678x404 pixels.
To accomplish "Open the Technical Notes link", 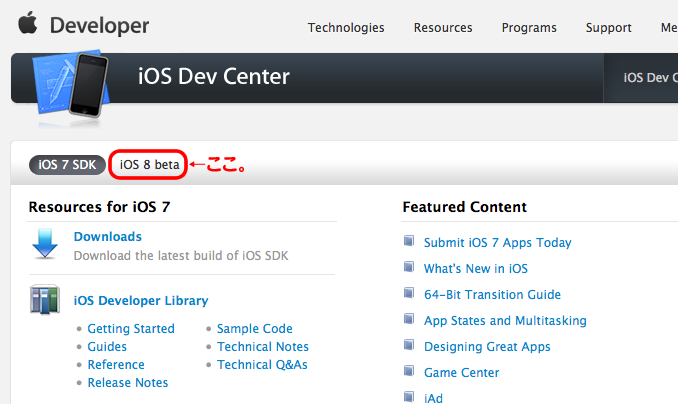I will pyautogui.click(x=263, y=347).
